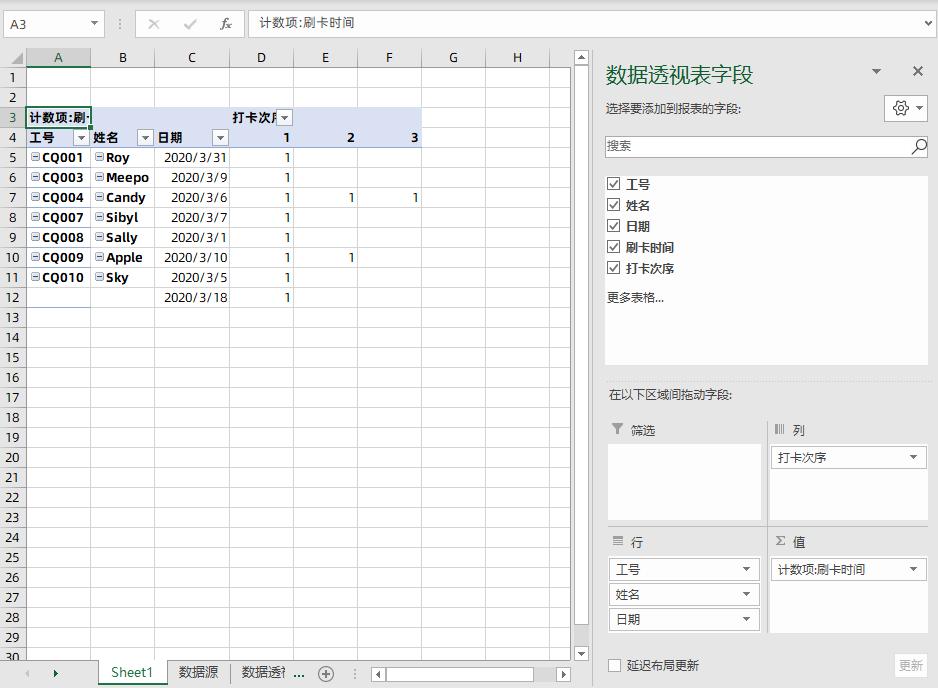Click the sheet tab navigation arrow

click(x=57, y=674)
